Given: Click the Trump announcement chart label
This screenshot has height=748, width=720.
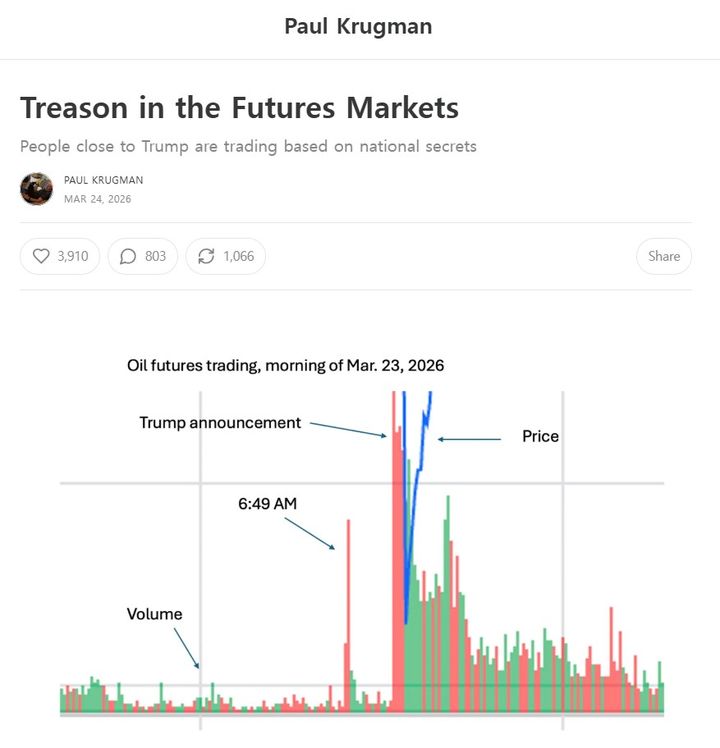Looking at the screenshot, I should (x=220, y=423).
